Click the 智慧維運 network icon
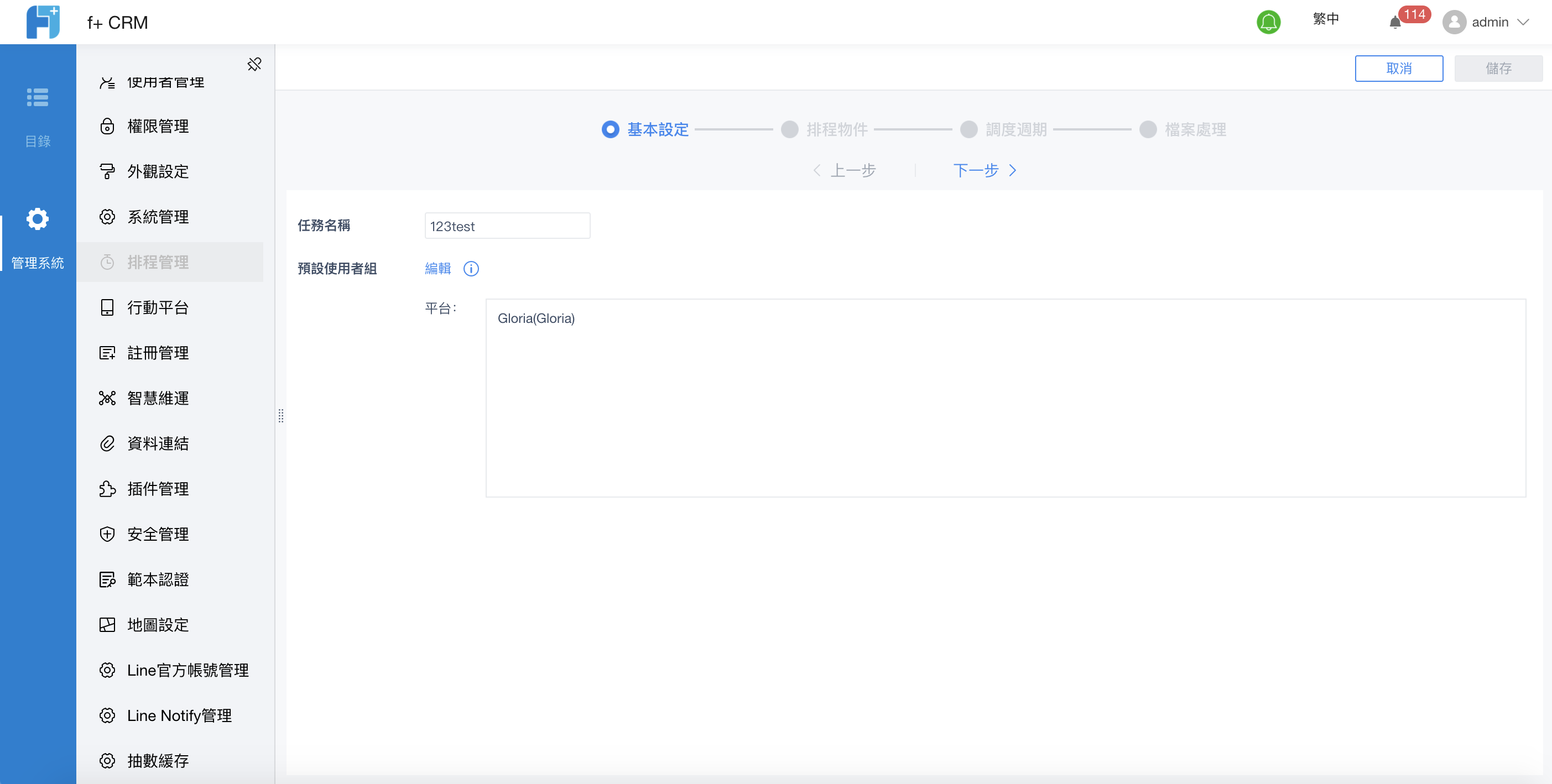Viewport: 1552px width, 784px height. click(x=107, y=398)
